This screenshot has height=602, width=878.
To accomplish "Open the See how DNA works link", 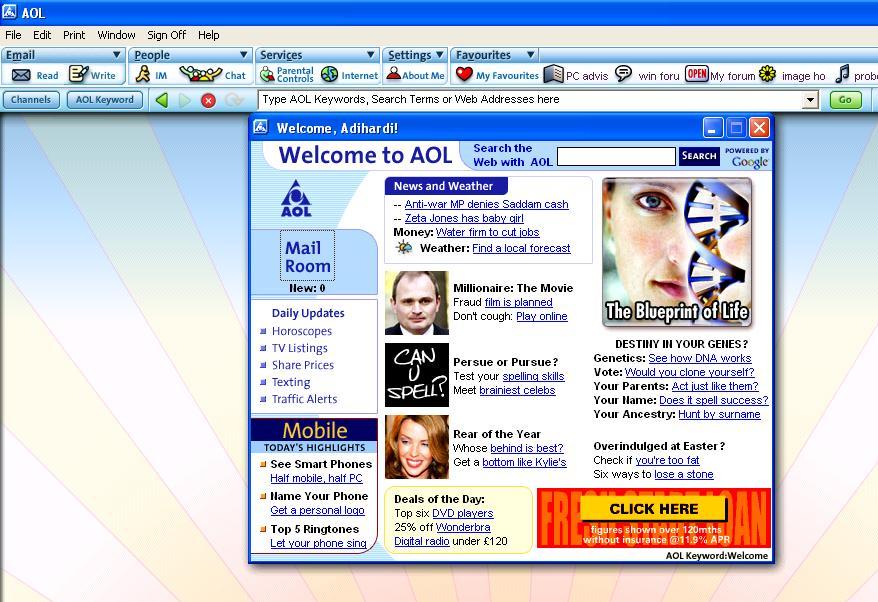I will coord(699,358).
